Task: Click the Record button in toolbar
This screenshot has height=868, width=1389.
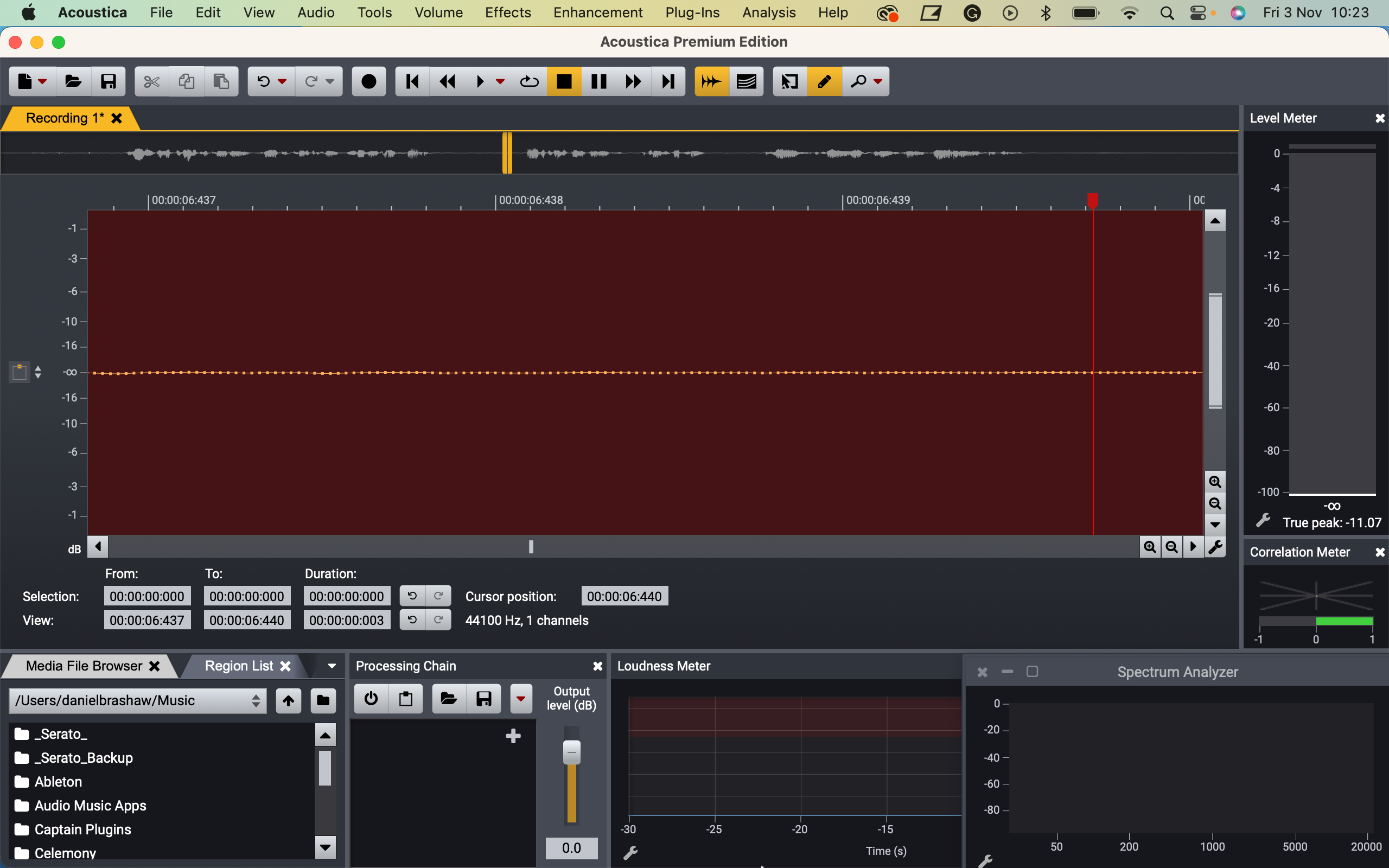Action: point(368,81)
